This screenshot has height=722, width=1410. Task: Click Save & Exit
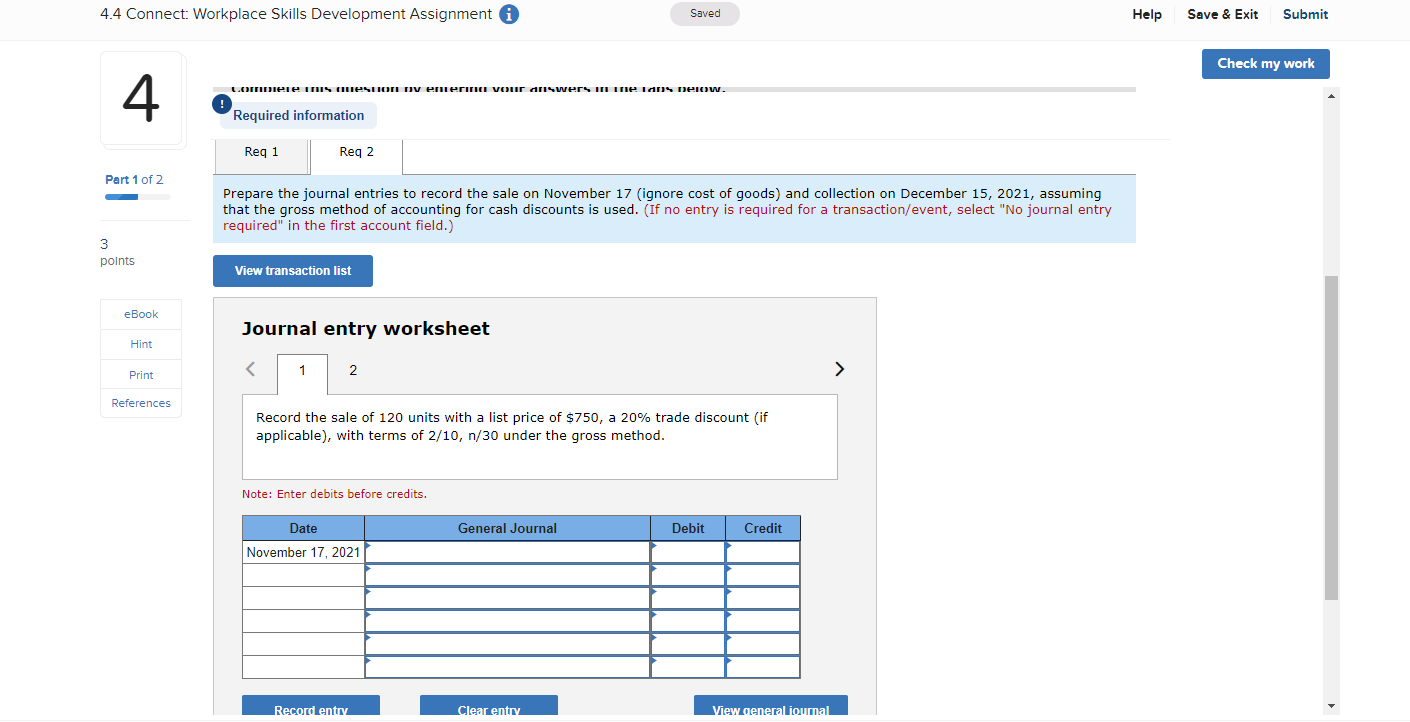[1222, 14]
